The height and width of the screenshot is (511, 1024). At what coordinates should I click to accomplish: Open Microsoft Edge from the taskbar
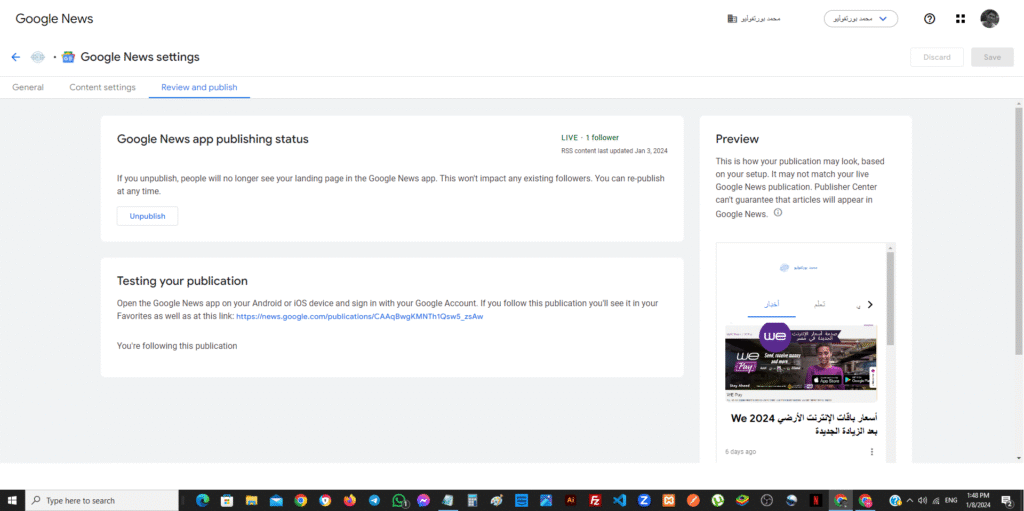[x=202, y=501]
